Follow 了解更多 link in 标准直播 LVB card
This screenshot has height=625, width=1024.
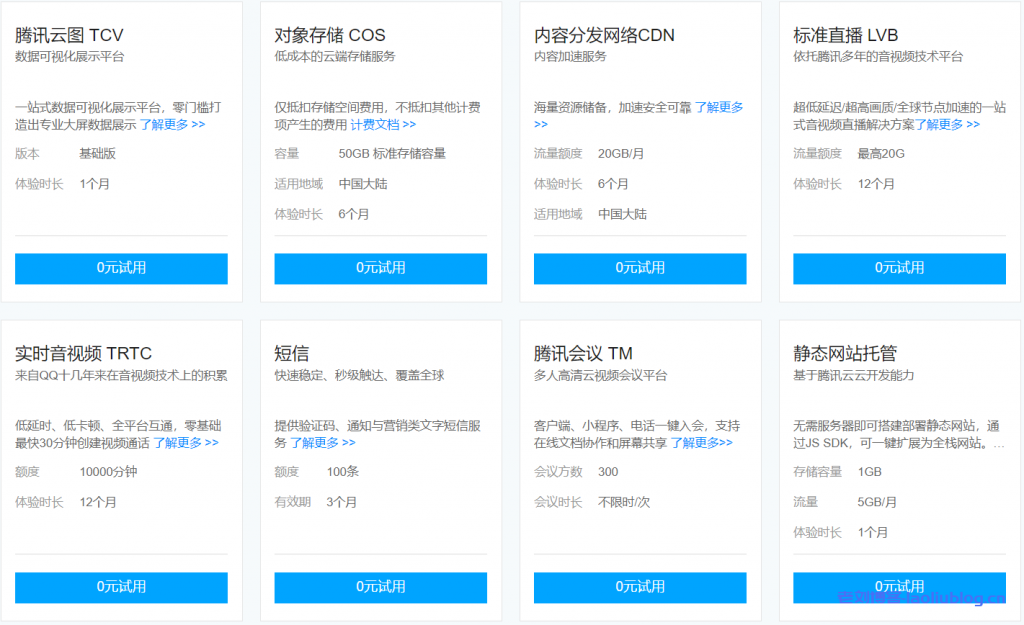click(947, 125)
